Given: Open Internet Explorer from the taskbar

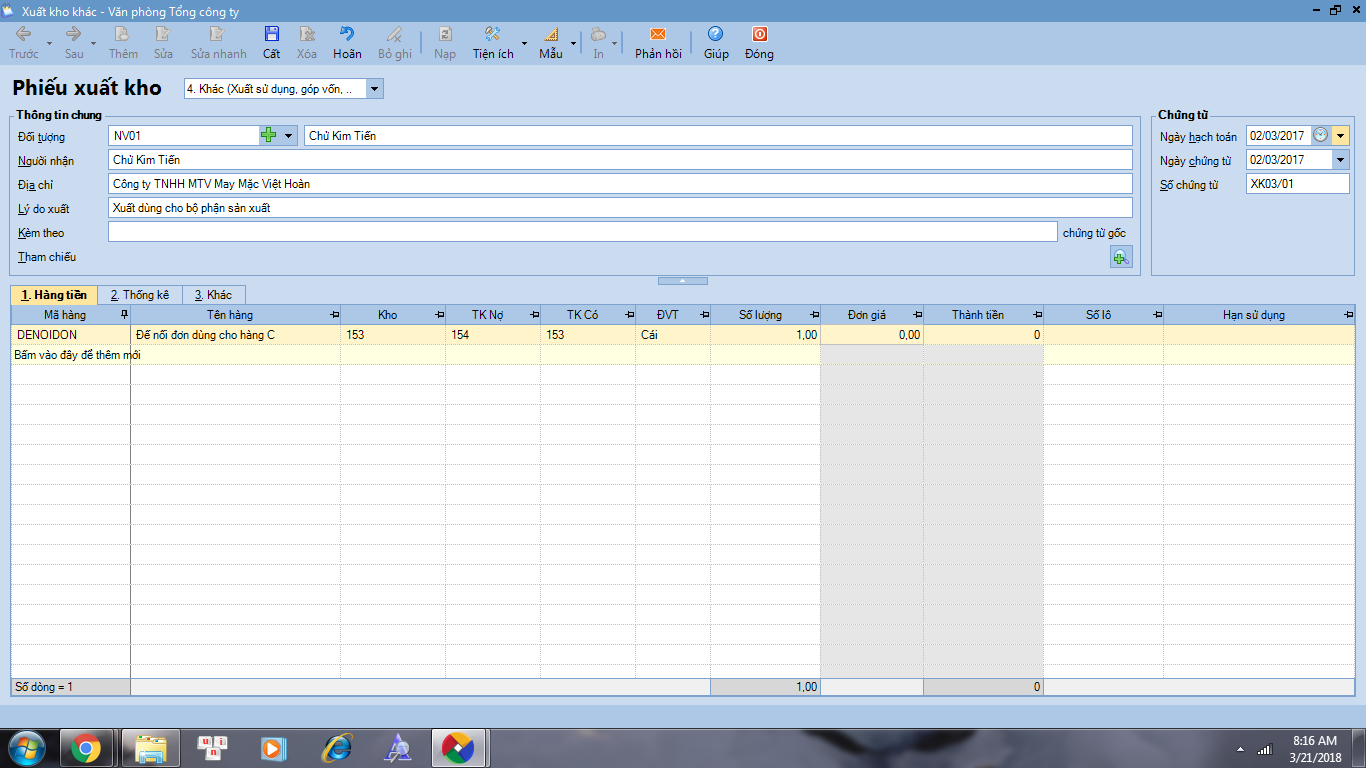Looking at the screenshot, I should 336,748.
